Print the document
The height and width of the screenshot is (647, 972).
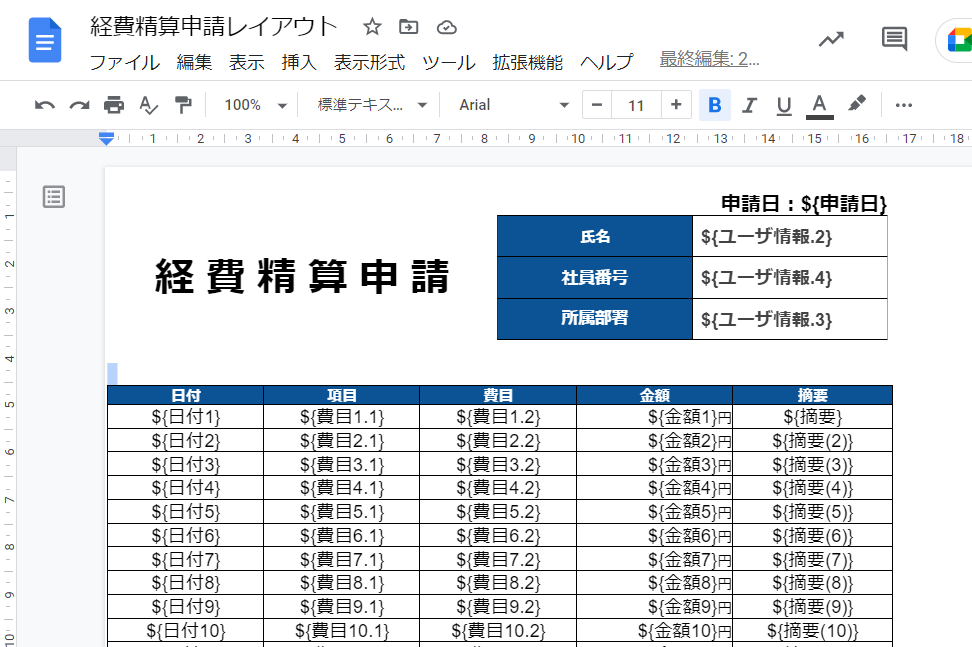tap(113, 105)
